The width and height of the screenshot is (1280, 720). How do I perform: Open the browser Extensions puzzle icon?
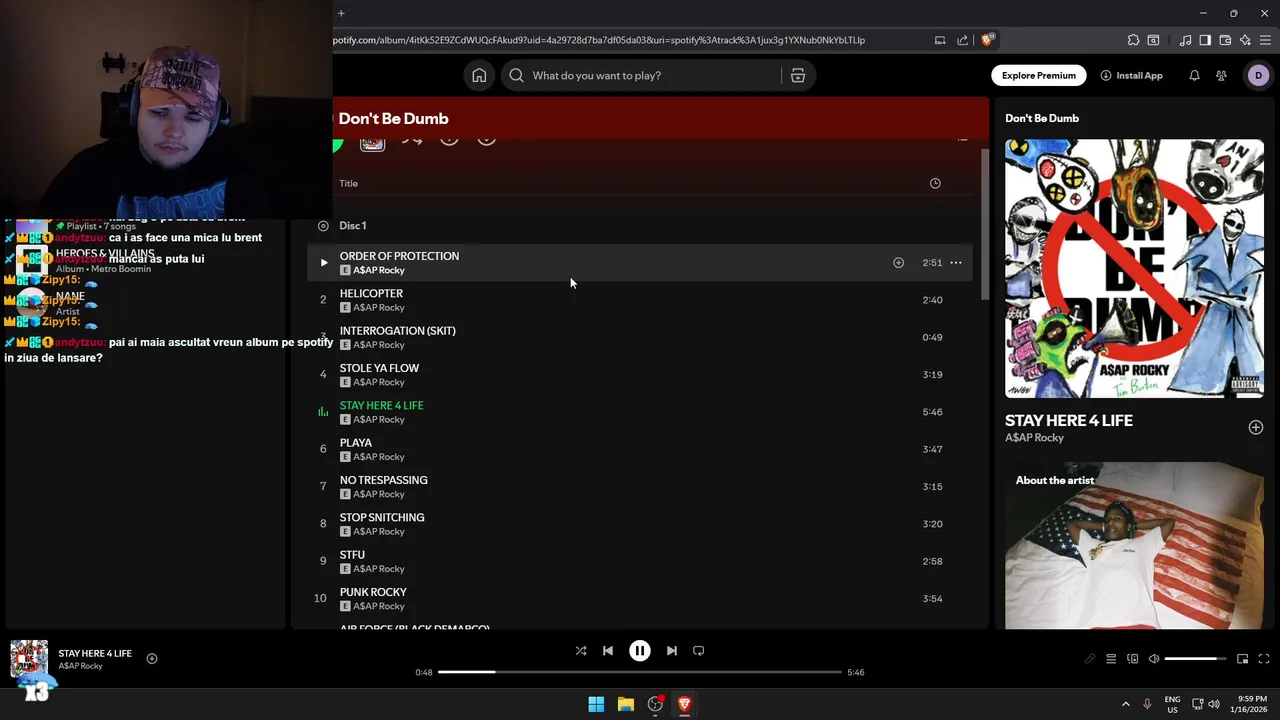click(x=1133, y=40)
